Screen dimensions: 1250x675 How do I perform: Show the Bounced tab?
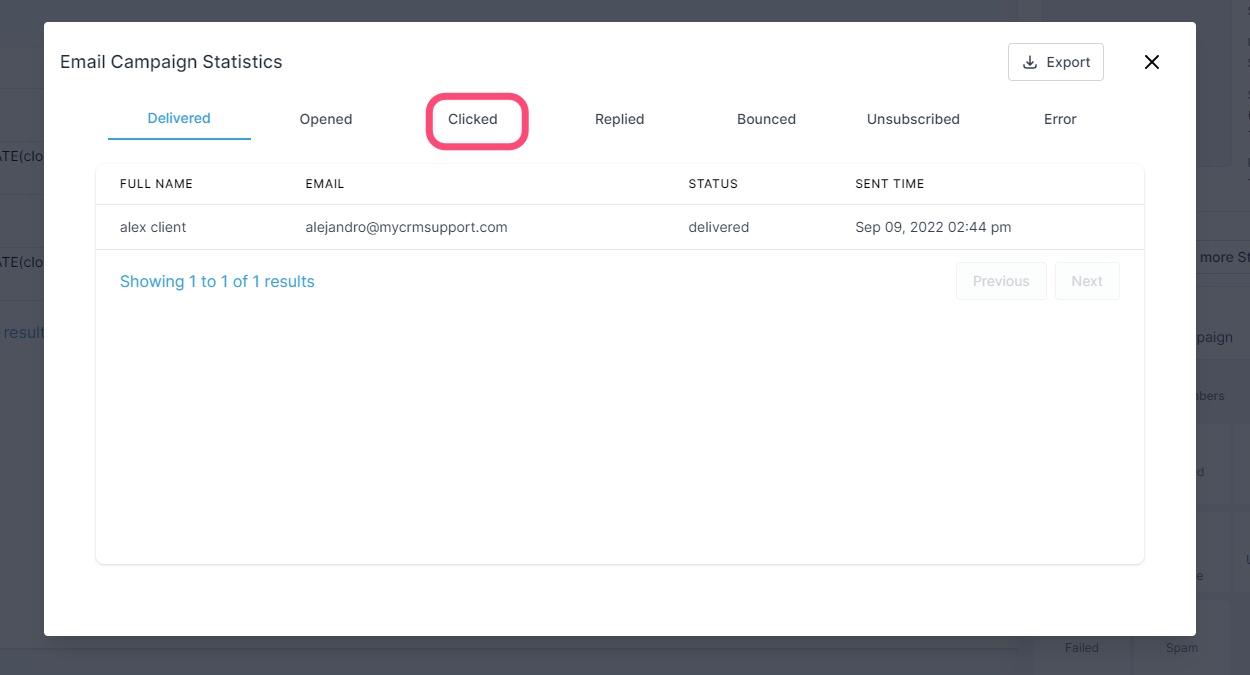click(x=767, y=119)
